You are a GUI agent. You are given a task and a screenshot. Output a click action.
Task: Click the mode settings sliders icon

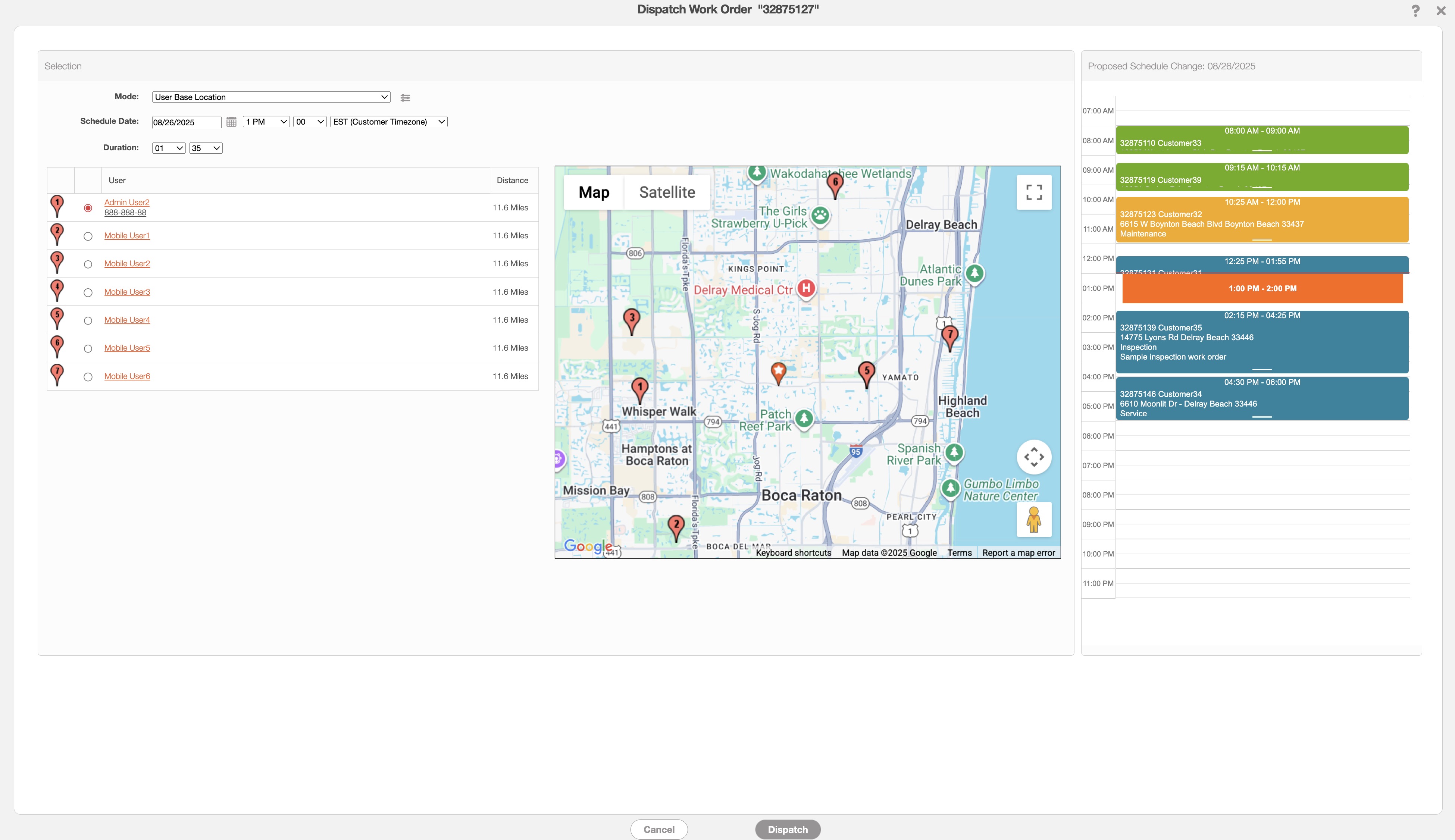point(405,97)
